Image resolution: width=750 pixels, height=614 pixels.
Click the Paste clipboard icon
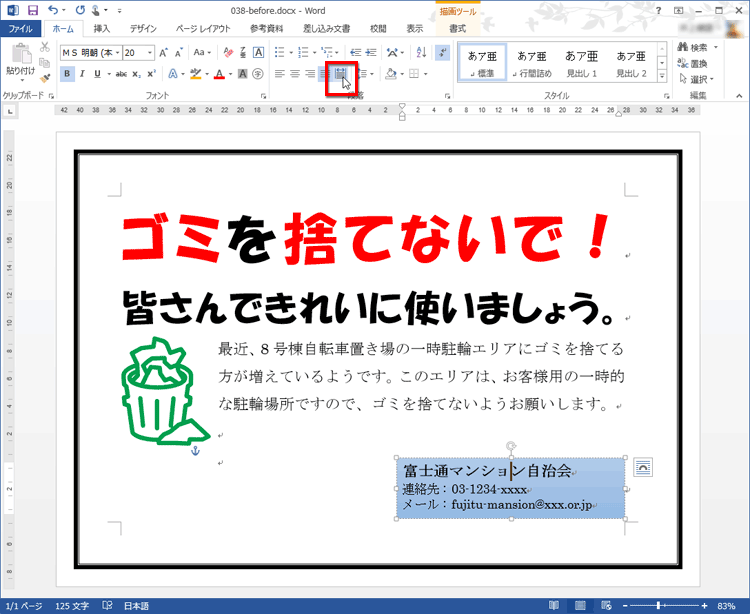(x=21, y=54)
